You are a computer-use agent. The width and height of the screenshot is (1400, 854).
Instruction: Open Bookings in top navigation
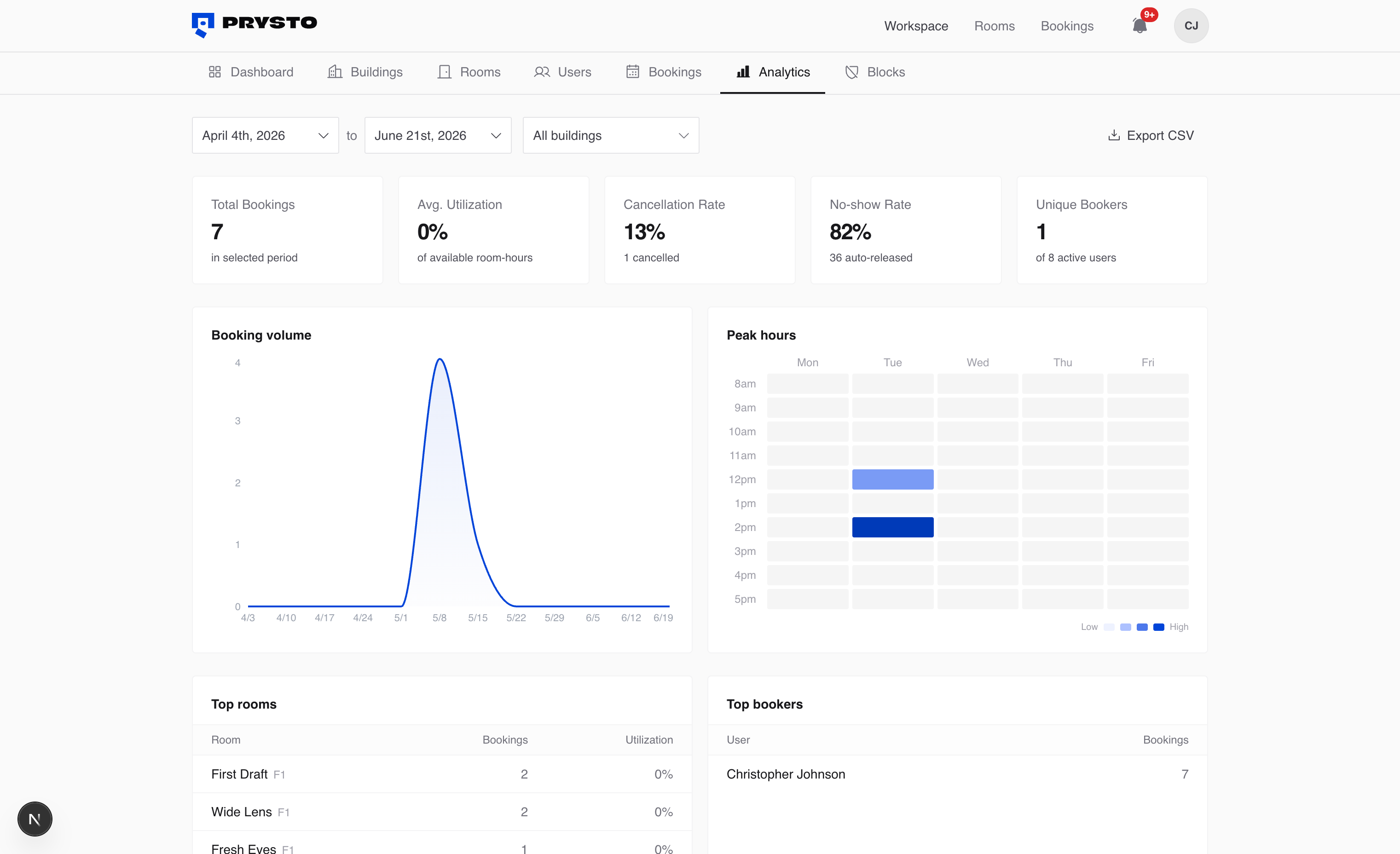(x=1067, y=26)
